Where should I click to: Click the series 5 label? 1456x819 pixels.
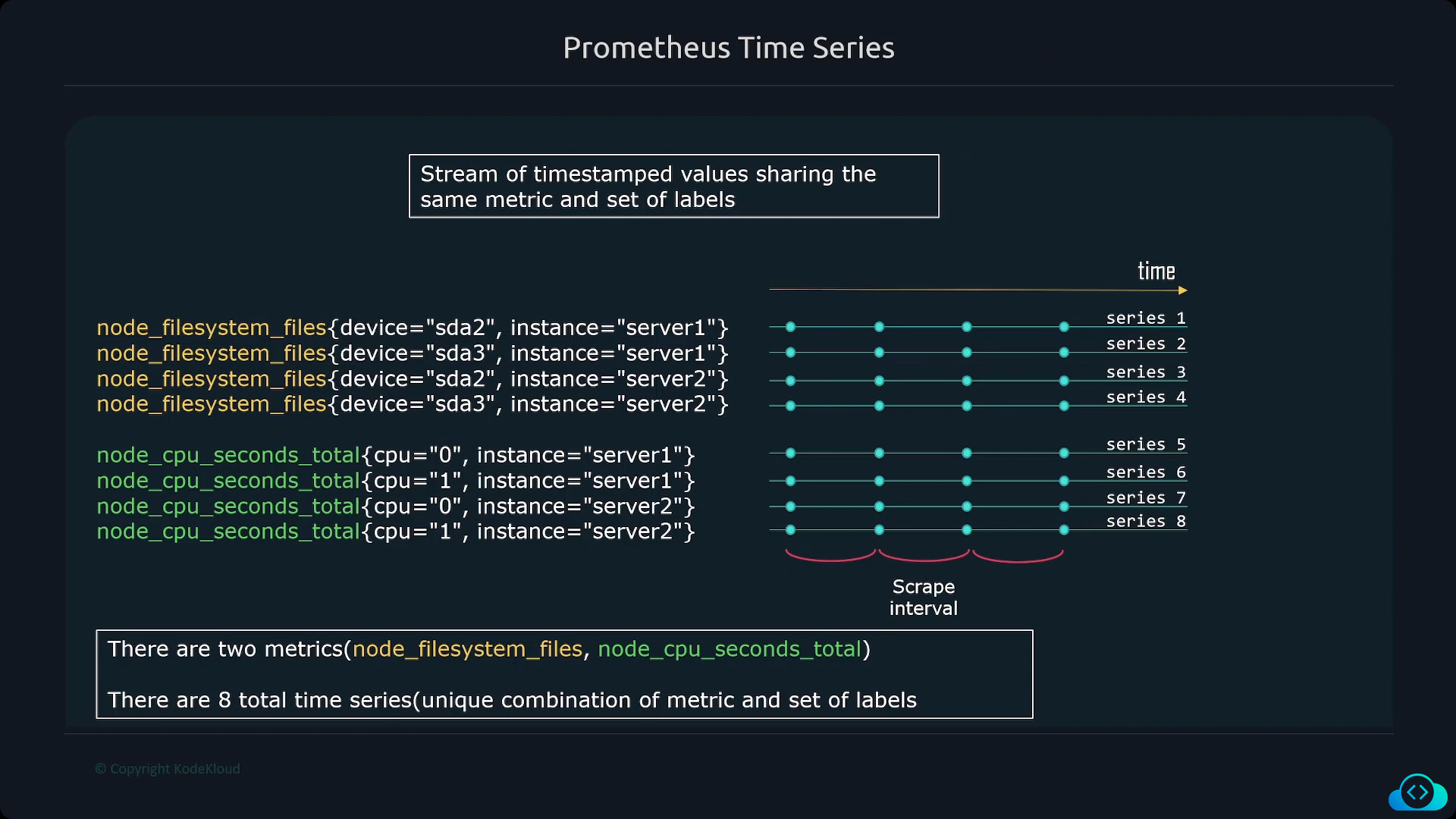pyautogui.click(x=1146, y=444)
